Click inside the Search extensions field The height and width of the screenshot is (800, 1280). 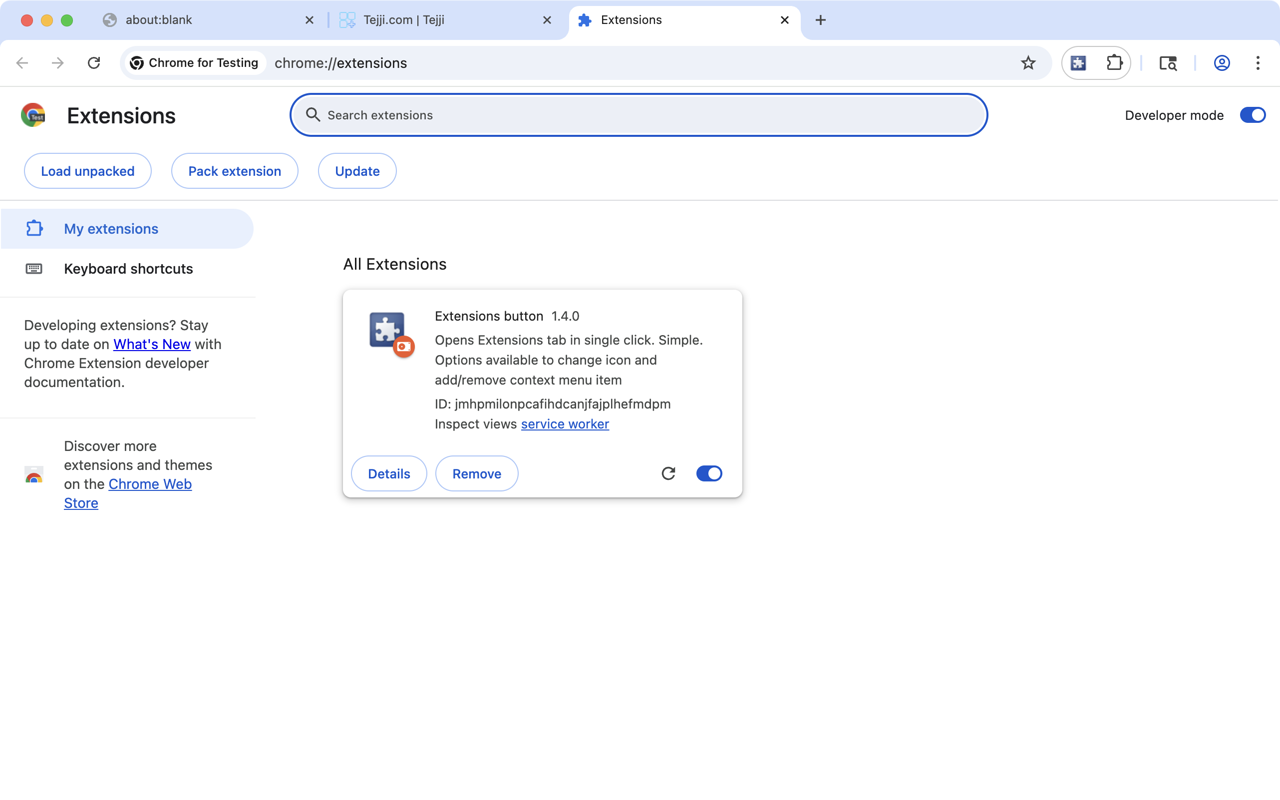(639, 114)
